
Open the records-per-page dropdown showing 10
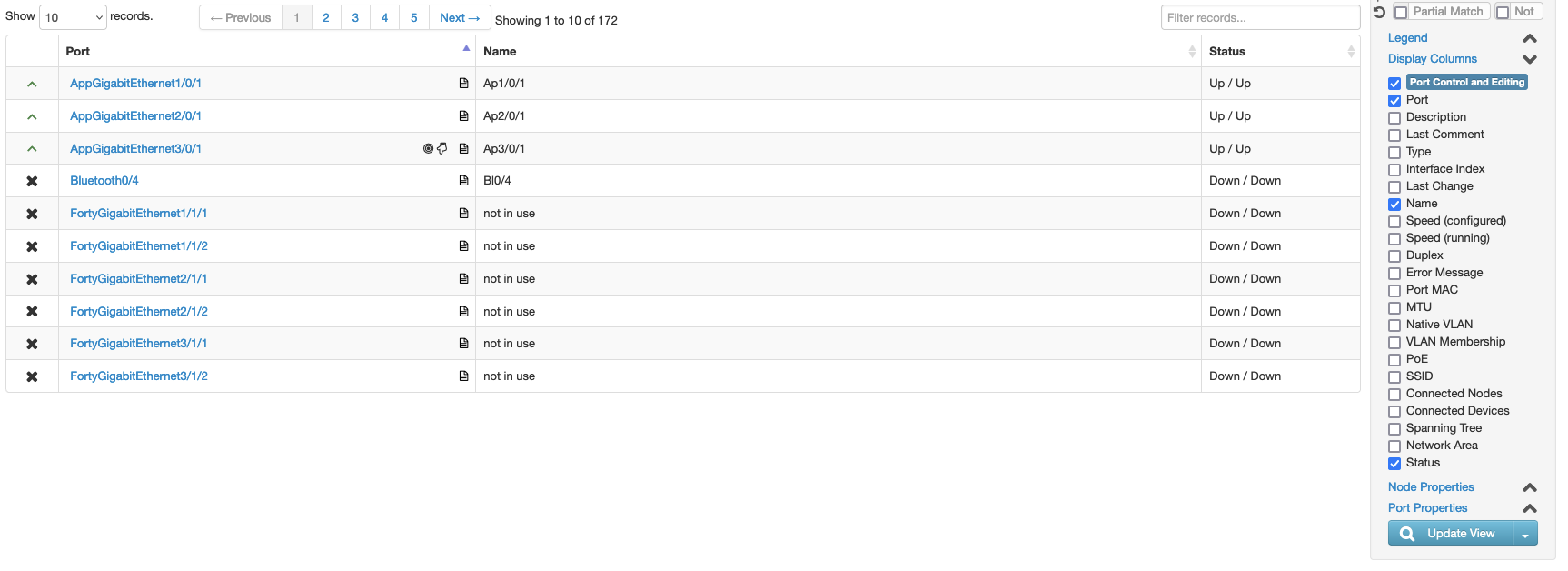[x=73, y=17]
